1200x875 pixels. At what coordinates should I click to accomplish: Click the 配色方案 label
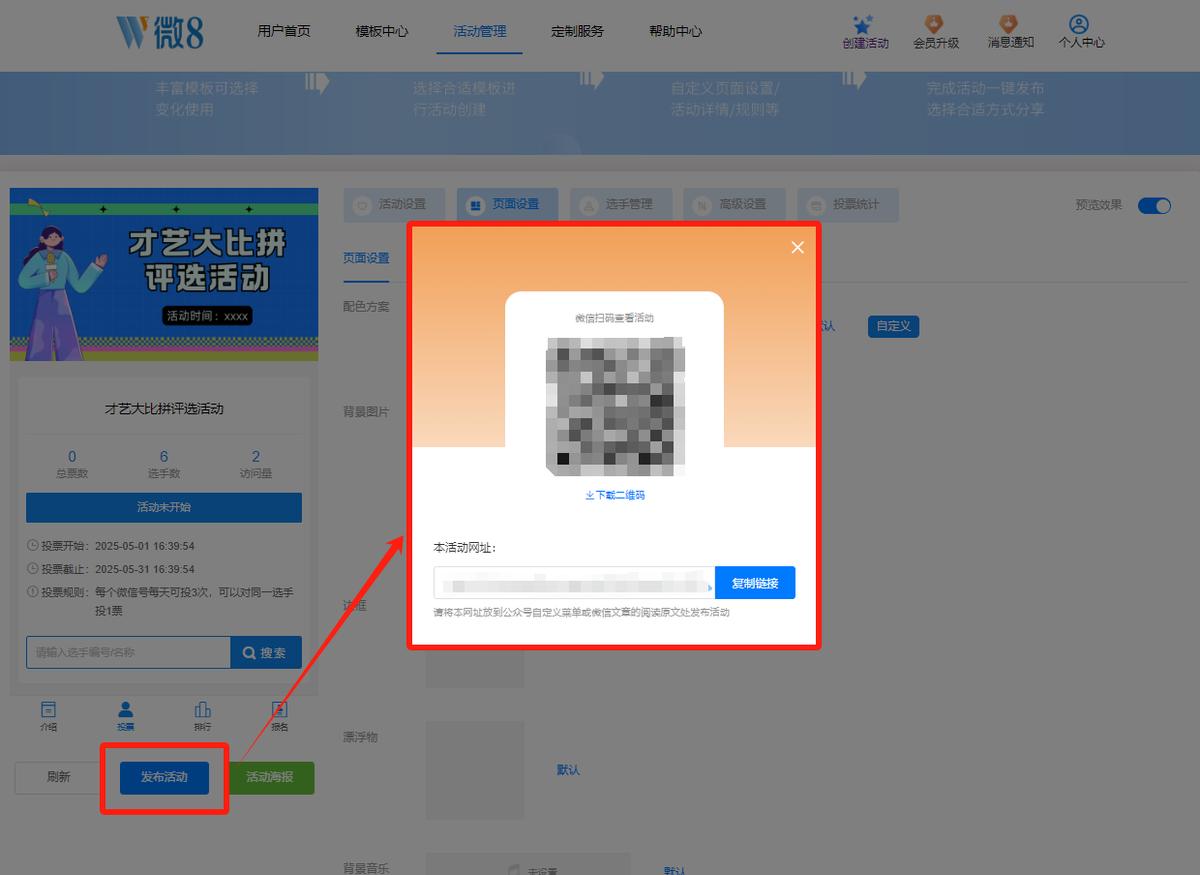366,306
